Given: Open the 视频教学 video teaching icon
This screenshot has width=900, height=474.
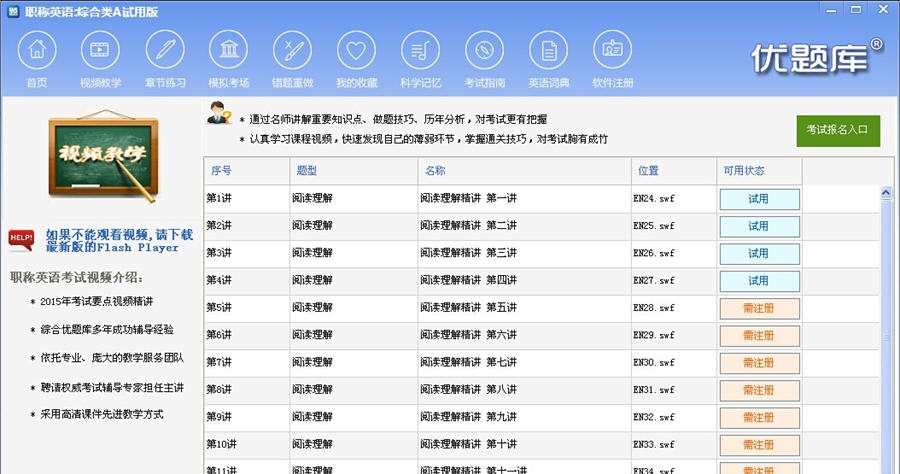Looking at the screenshot, I should click(100, 50).
